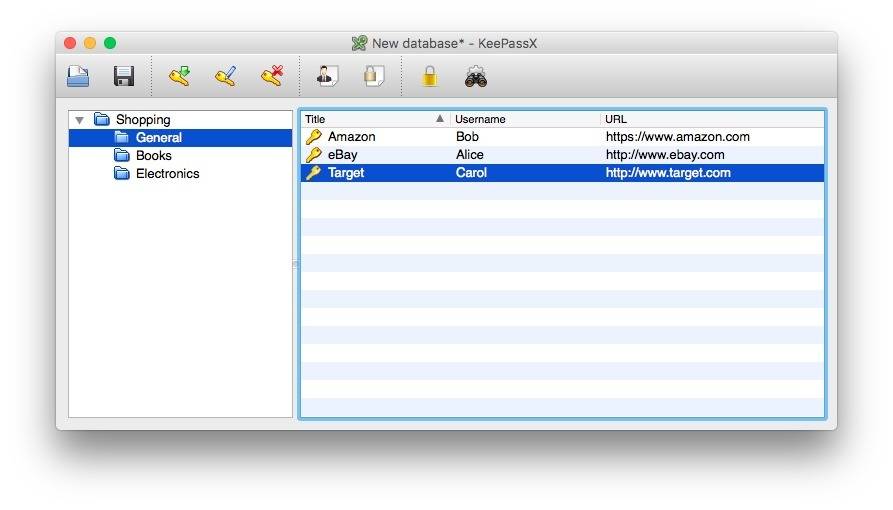
Task: Save database with floppy disk icon
Action: pos(124,76)
